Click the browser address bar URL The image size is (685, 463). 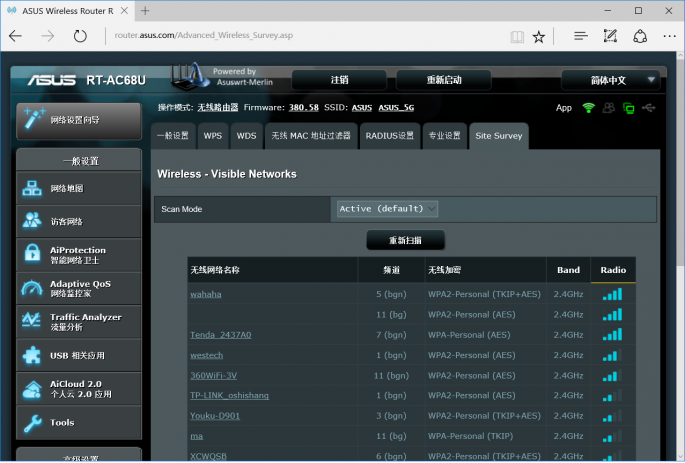(204, 35)
